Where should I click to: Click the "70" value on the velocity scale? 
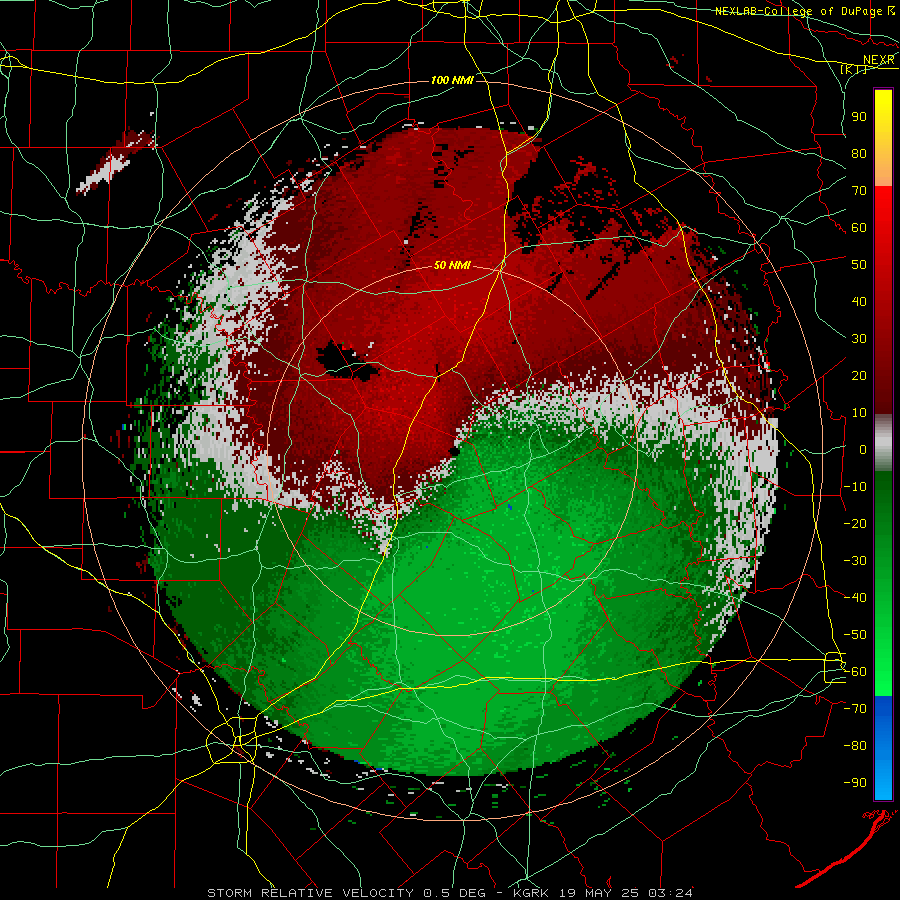coord(859,191)
